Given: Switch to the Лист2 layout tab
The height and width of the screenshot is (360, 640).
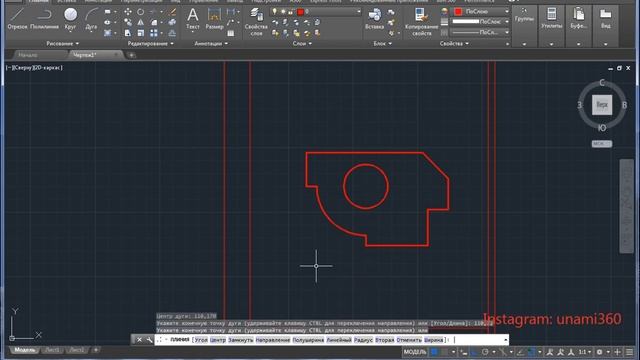Looking at the screenshot, I should (76, 350).
